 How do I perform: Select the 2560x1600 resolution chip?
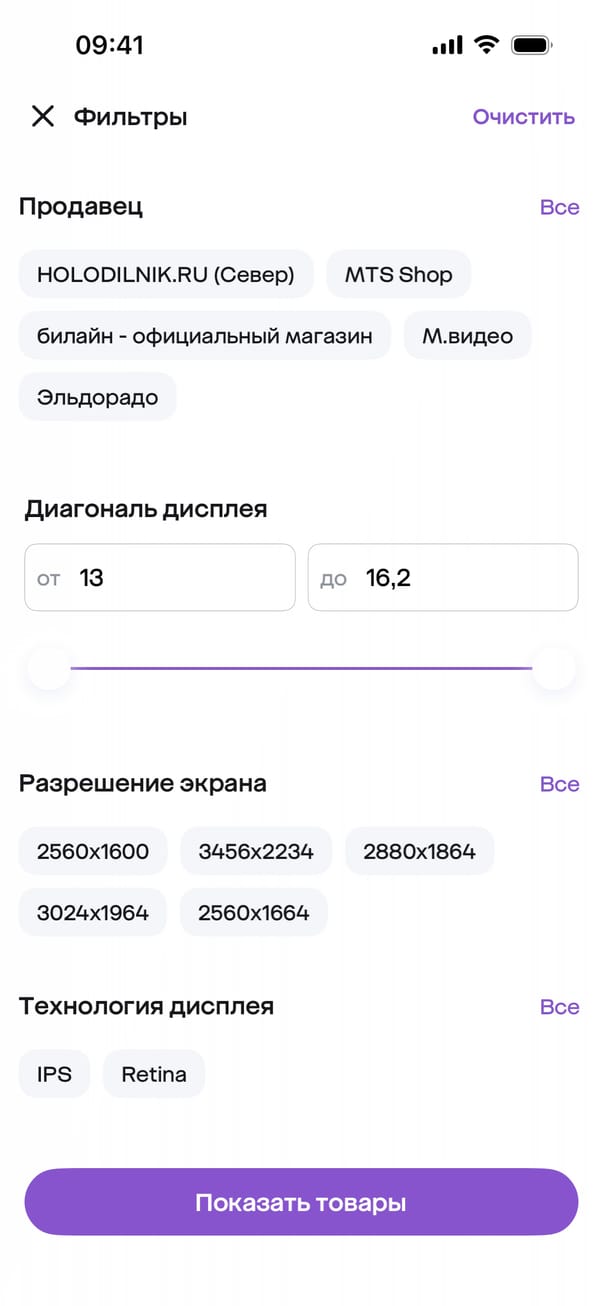pos(93,851)
